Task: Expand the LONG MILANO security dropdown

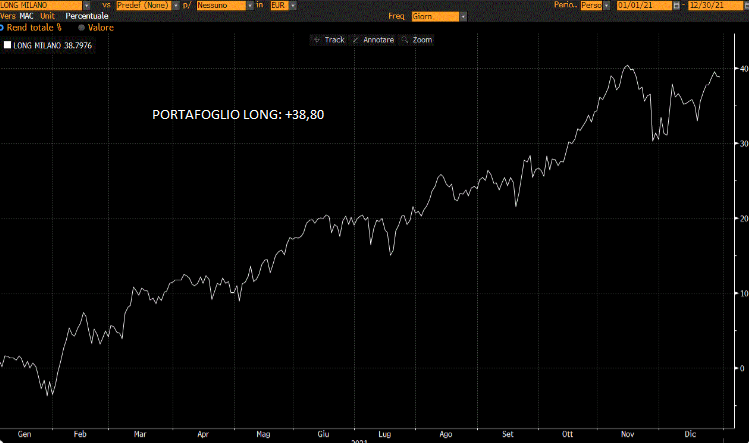Action: click(x=87, y=5)
